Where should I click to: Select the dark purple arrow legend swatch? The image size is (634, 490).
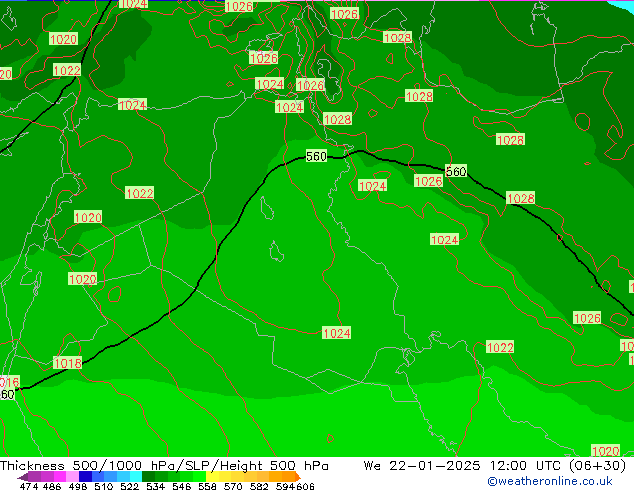[x=23, y=477]
